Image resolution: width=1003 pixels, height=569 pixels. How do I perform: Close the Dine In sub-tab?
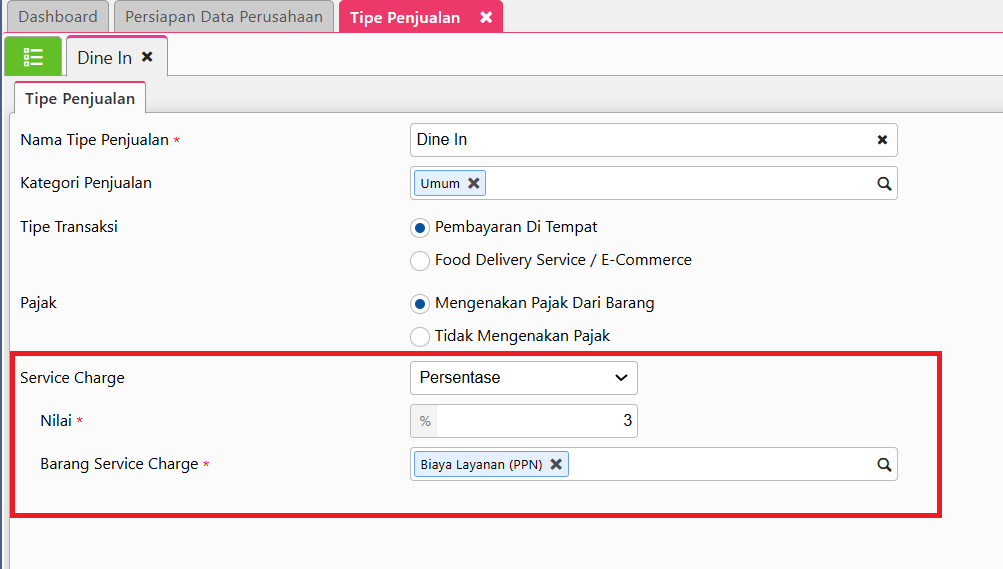tap(147, 57)
